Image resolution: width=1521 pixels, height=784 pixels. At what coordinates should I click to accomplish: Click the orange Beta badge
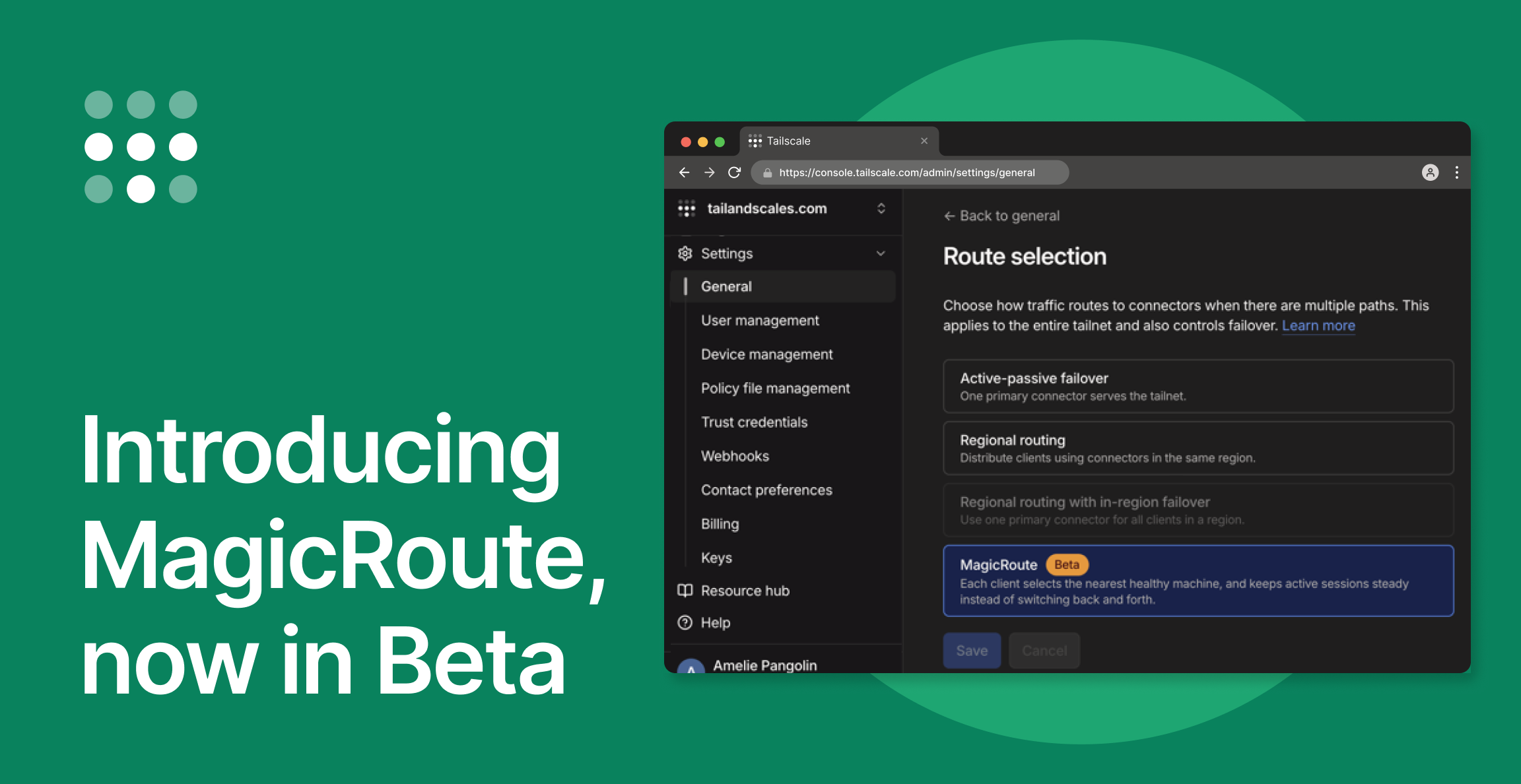coord(1067,564)
